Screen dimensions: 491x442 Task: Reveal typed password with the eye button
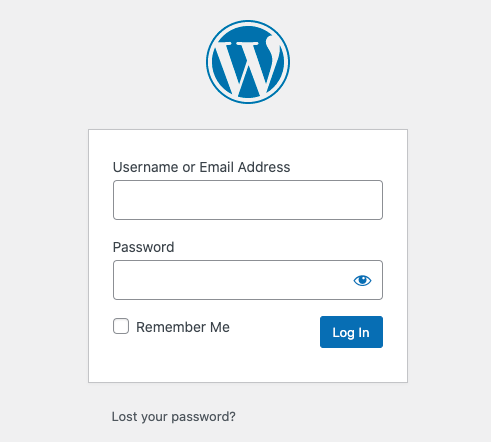point(362,280)
